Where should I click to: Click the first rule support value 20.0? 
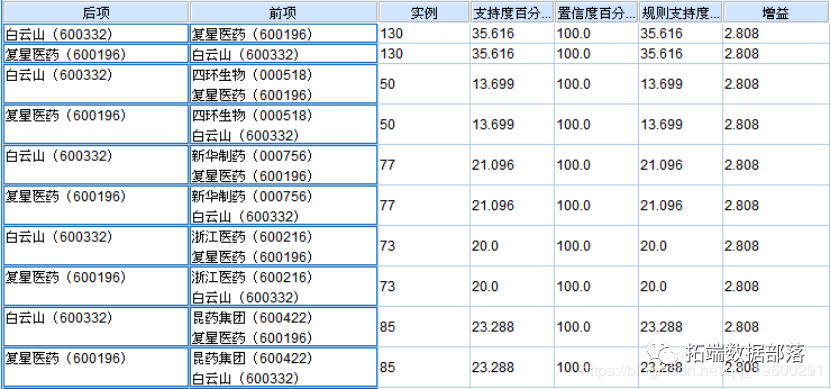pyautogui.click(x=653, y=246)
